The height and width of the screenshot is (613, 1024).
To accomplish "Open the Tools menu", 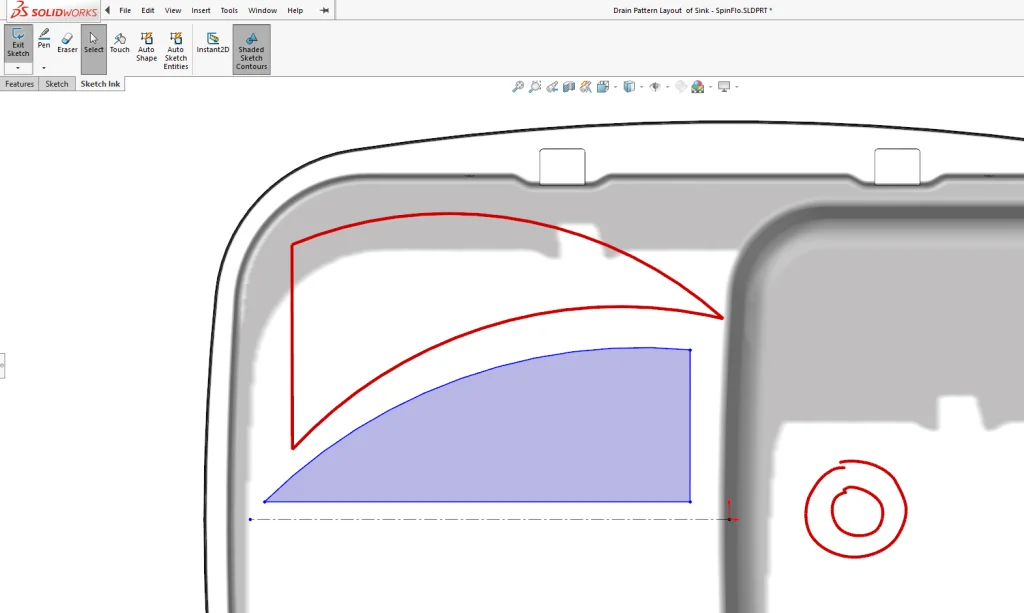I will pyautogui.click(x=229, y=10).
